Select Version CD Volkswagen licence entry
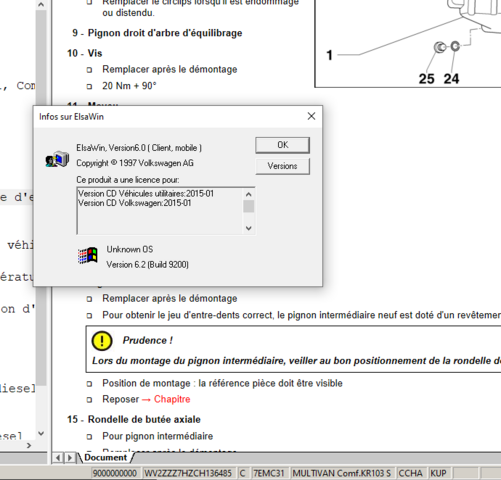 (x=135, y=203)
